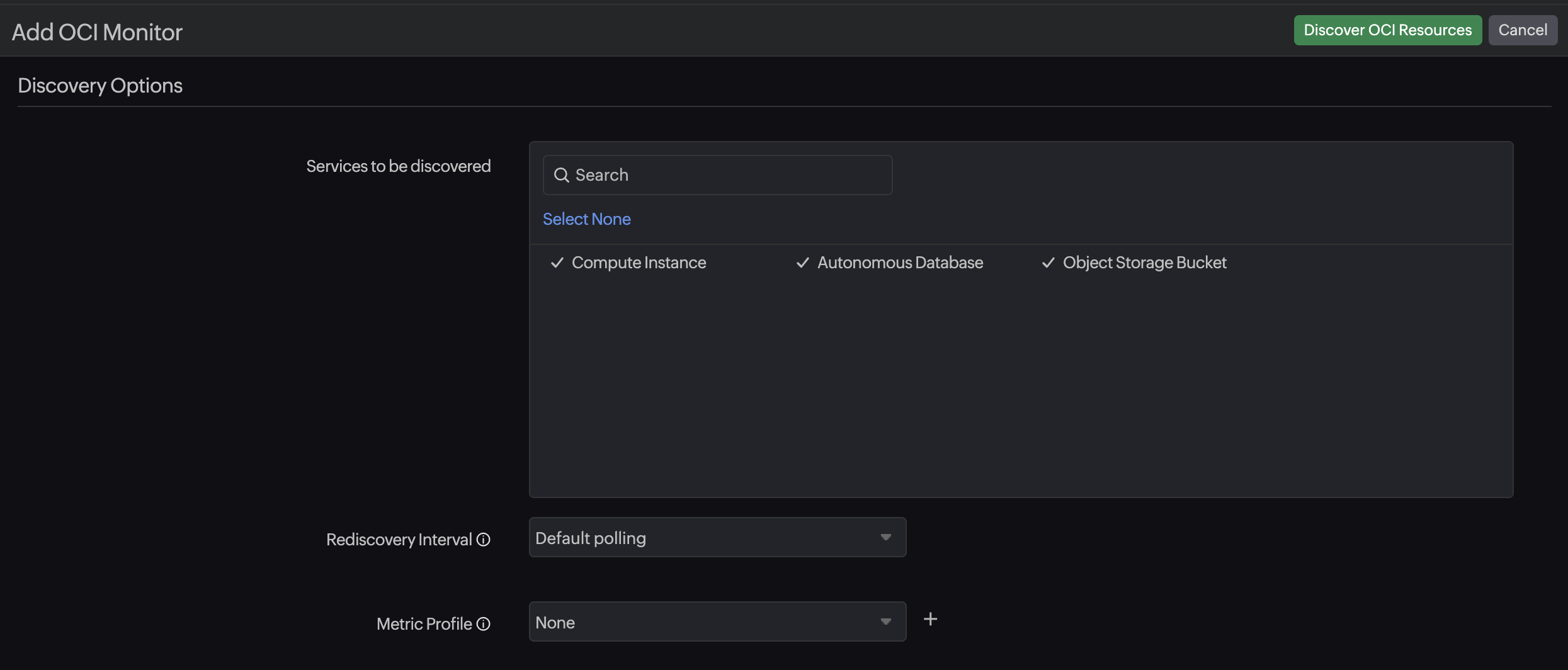Viewport: 1568px width, 670px height.
Task: Add a new metric profile with the plus icon
Action: click(930, 620)
